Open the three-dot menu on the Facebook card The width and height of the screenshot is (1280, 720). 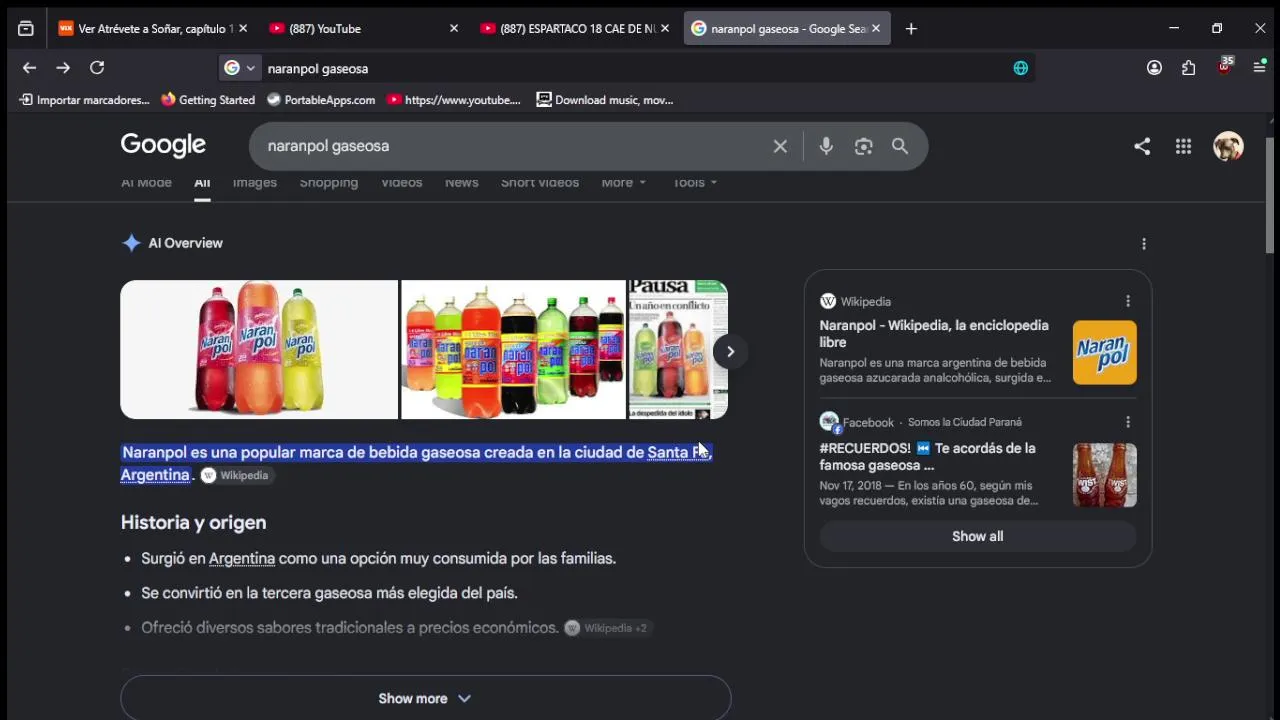click(1128, 422)
